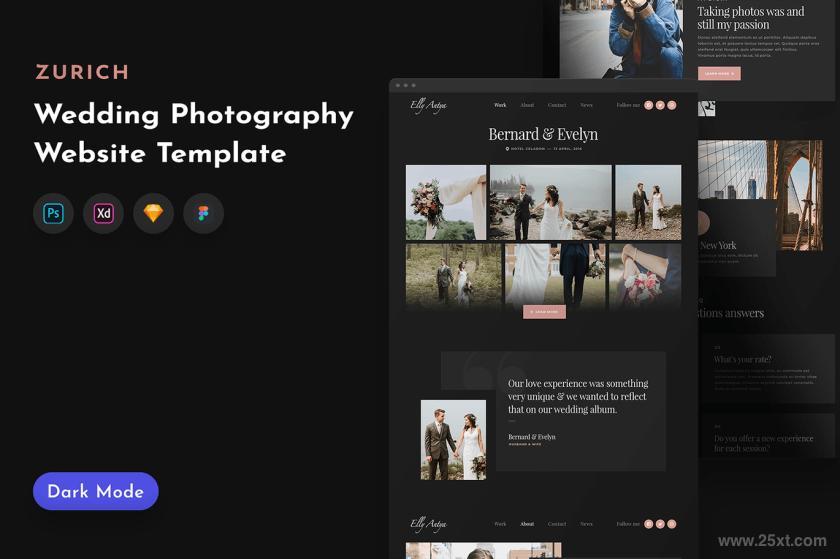Click the location pin icon under Bernard & Evelyn
The width and height of the screenshot is (840, 559).
pos(507,148)
